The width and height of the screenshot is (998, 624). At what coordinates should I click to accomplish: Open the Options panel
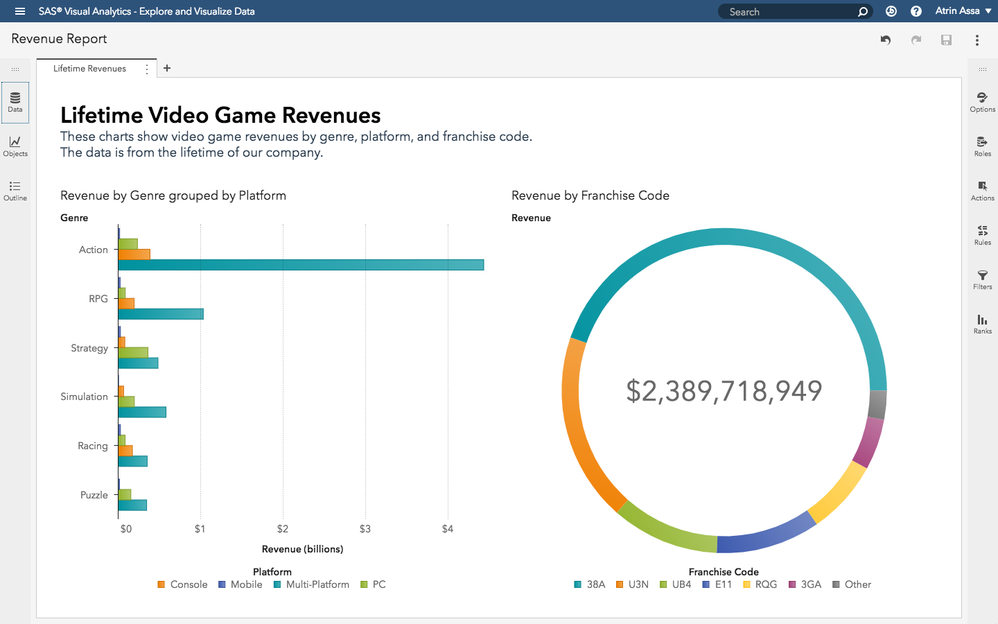[x=982, y=101]
